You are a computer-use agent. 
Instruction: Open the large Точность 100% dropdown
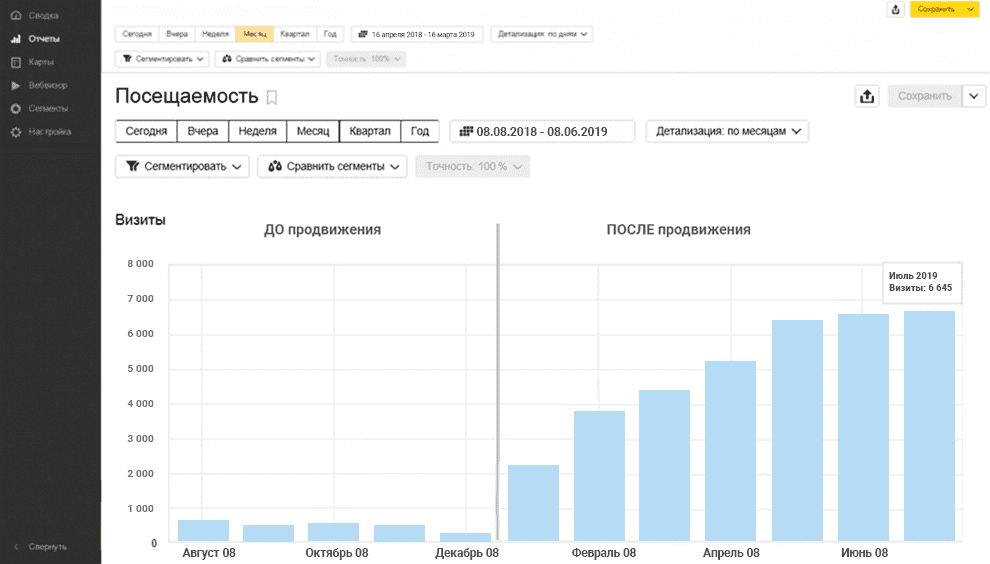click(472, 167)
